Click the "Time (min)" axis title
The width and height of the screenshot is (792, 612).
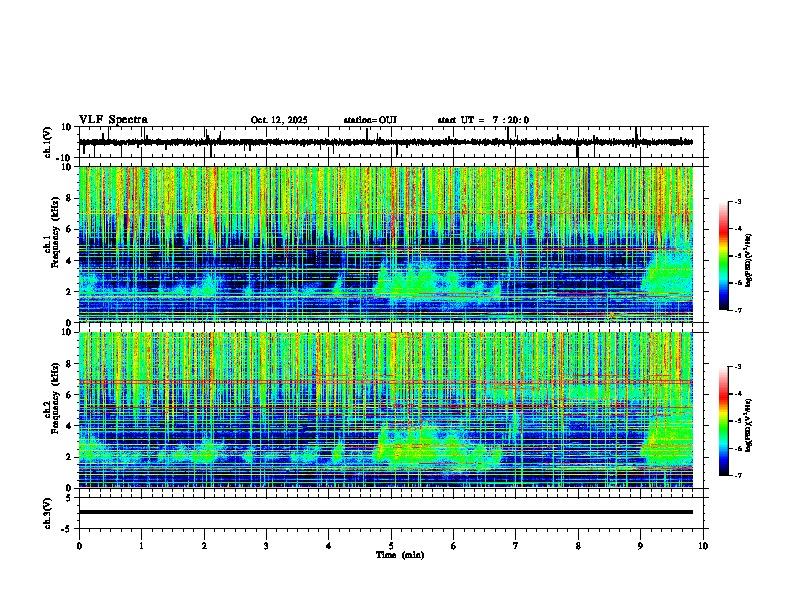tap(400, 555)
